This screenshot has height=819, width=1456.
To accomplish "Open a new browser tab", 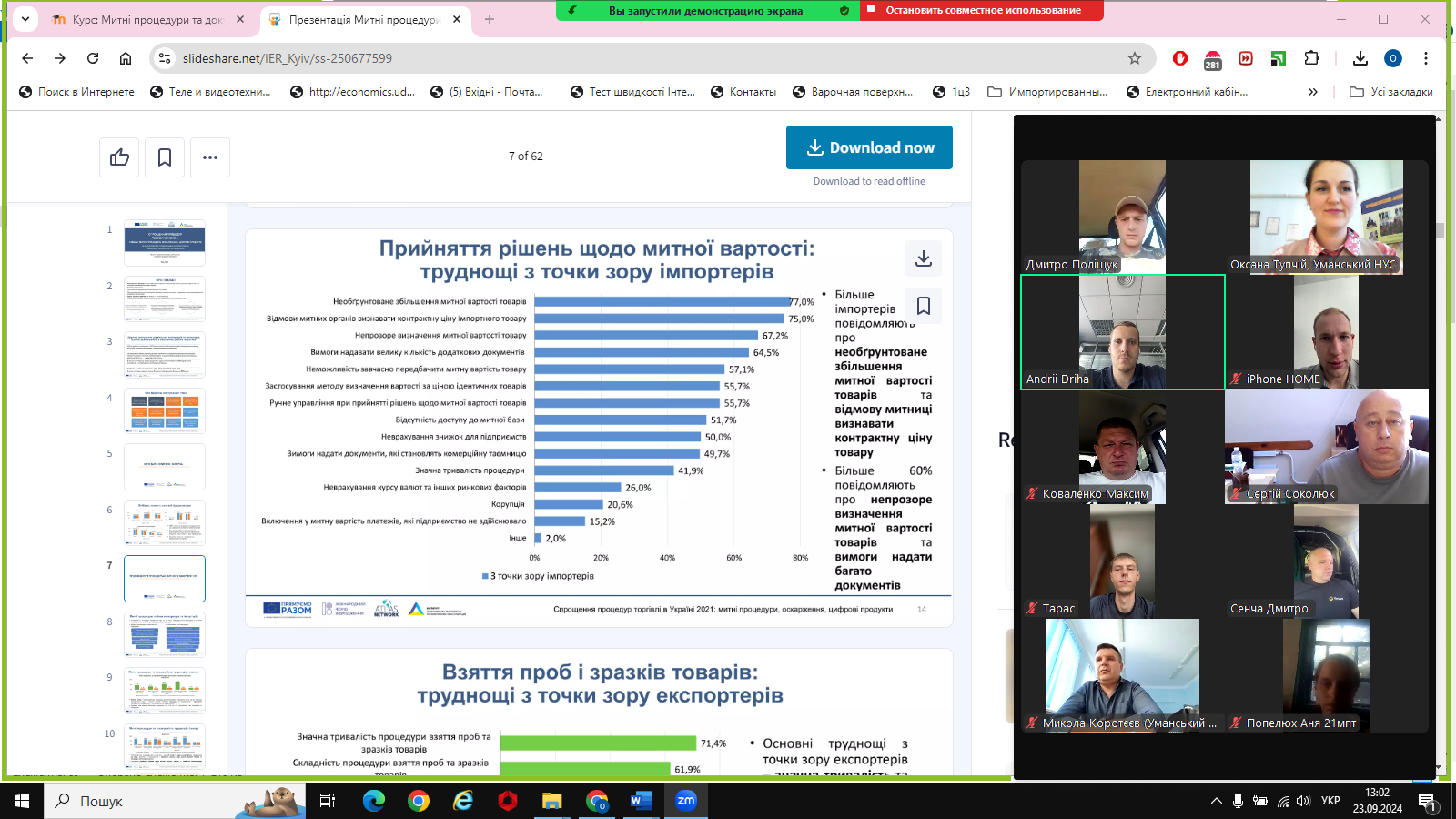I will tap(490, 19).
